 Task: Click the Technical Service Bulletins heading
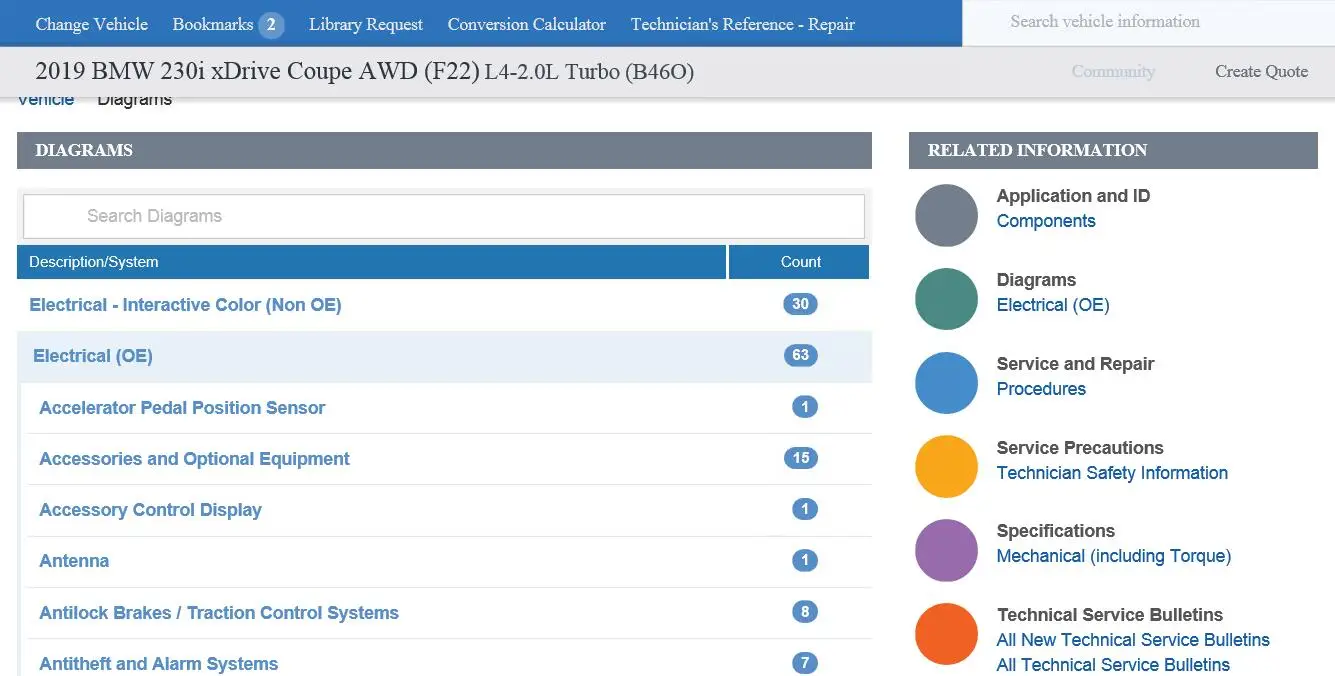pos(1110,615)
